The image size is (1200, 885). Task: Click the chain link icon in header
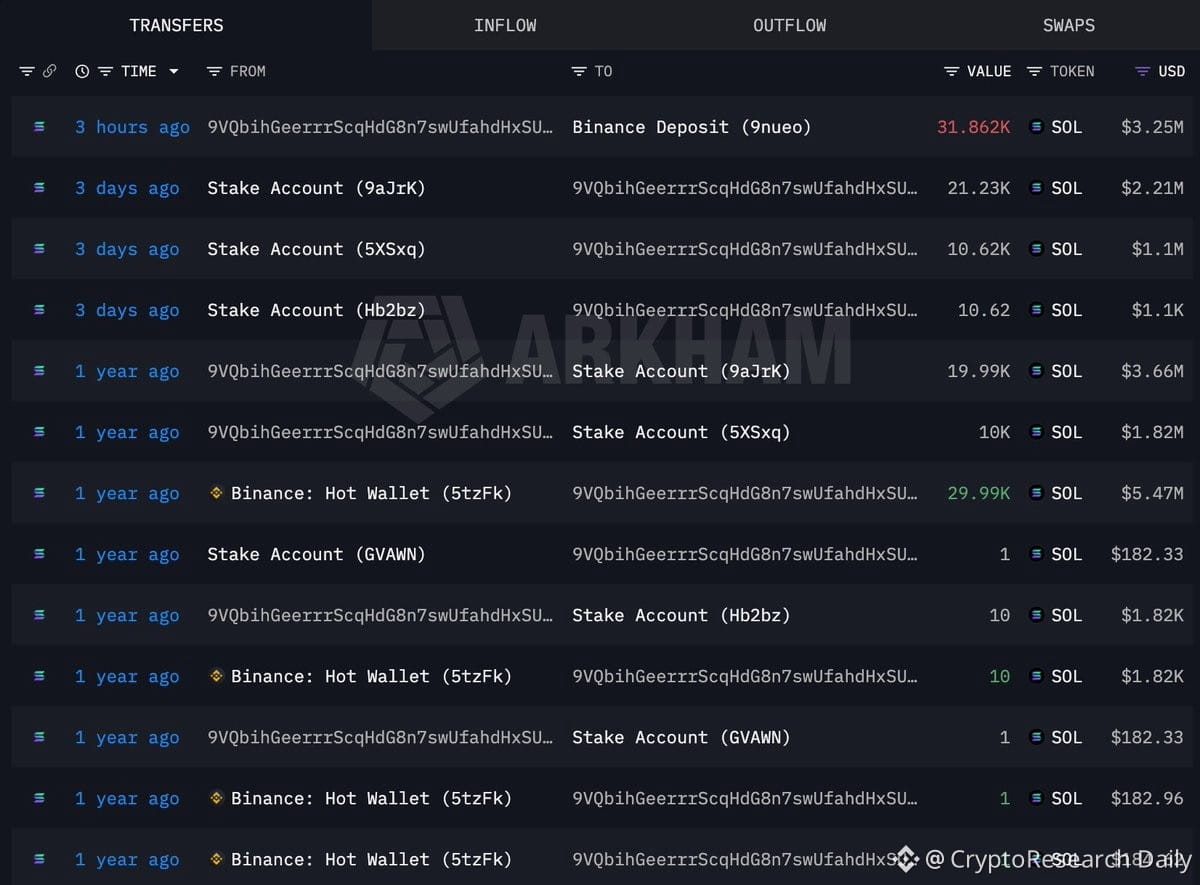point(50,71)
